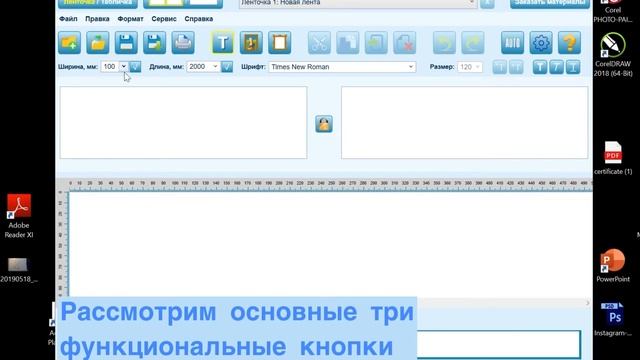This screenshot has height=360, width=640.
Task: Apply length with the check button beside 2000
Action: point(227,67)
